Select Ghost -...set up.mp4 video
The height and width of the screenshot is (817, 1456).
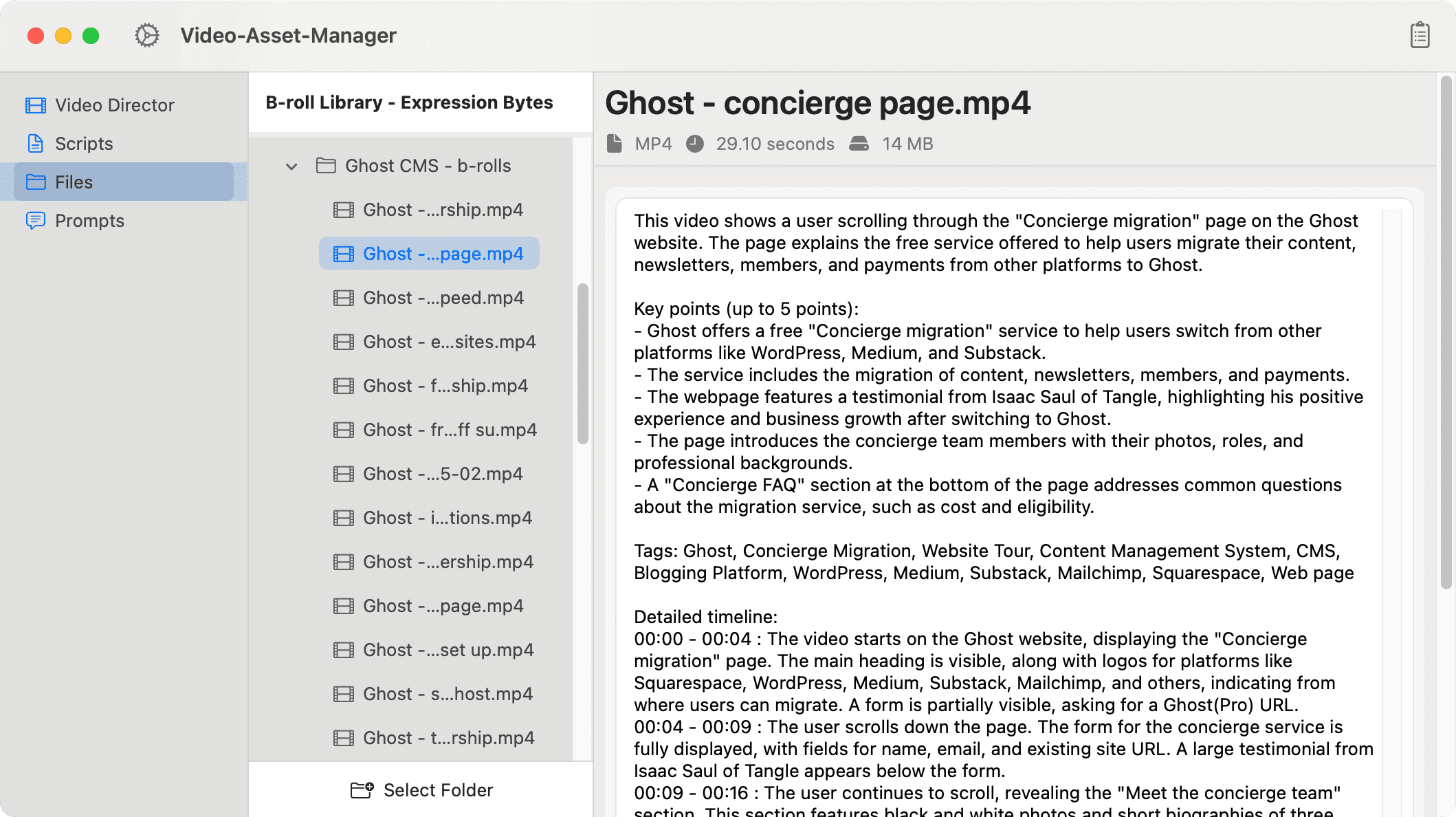[x=448, y=650]
